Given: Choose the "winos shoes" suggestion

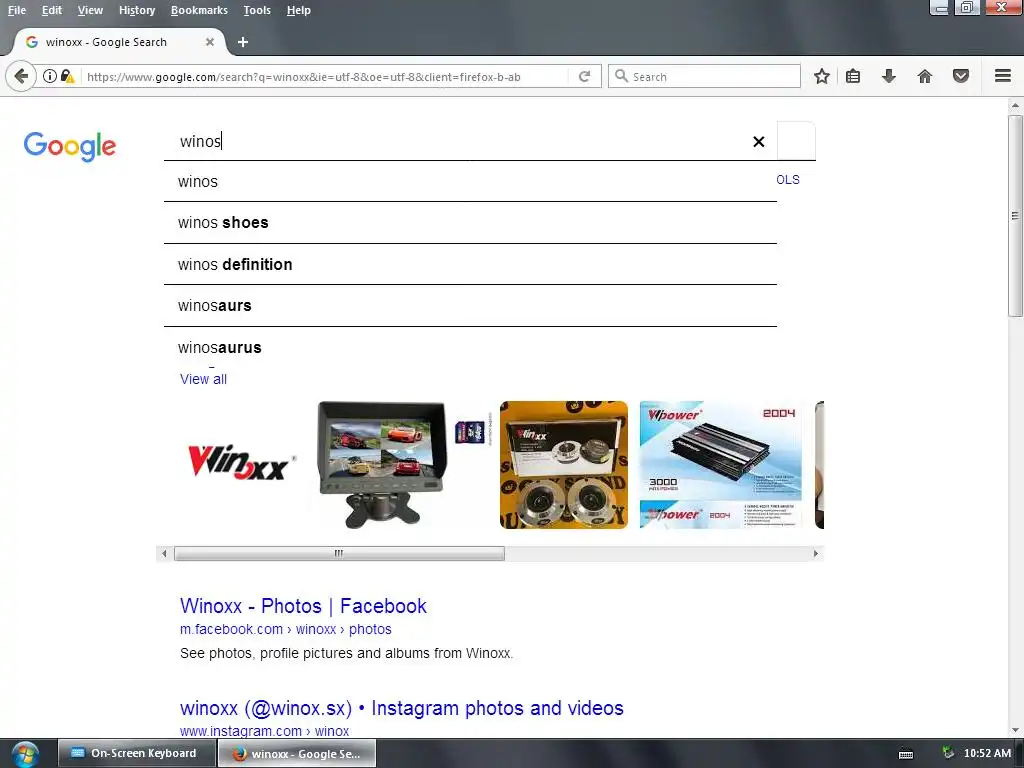Looking at the screenshot, I should click(470, 223).
